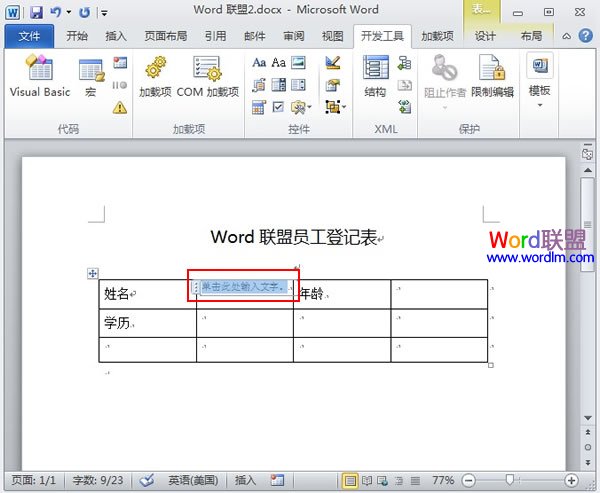The image size is (600, 493).
Task: Switch to the 插入 tab
Action: 116,36
